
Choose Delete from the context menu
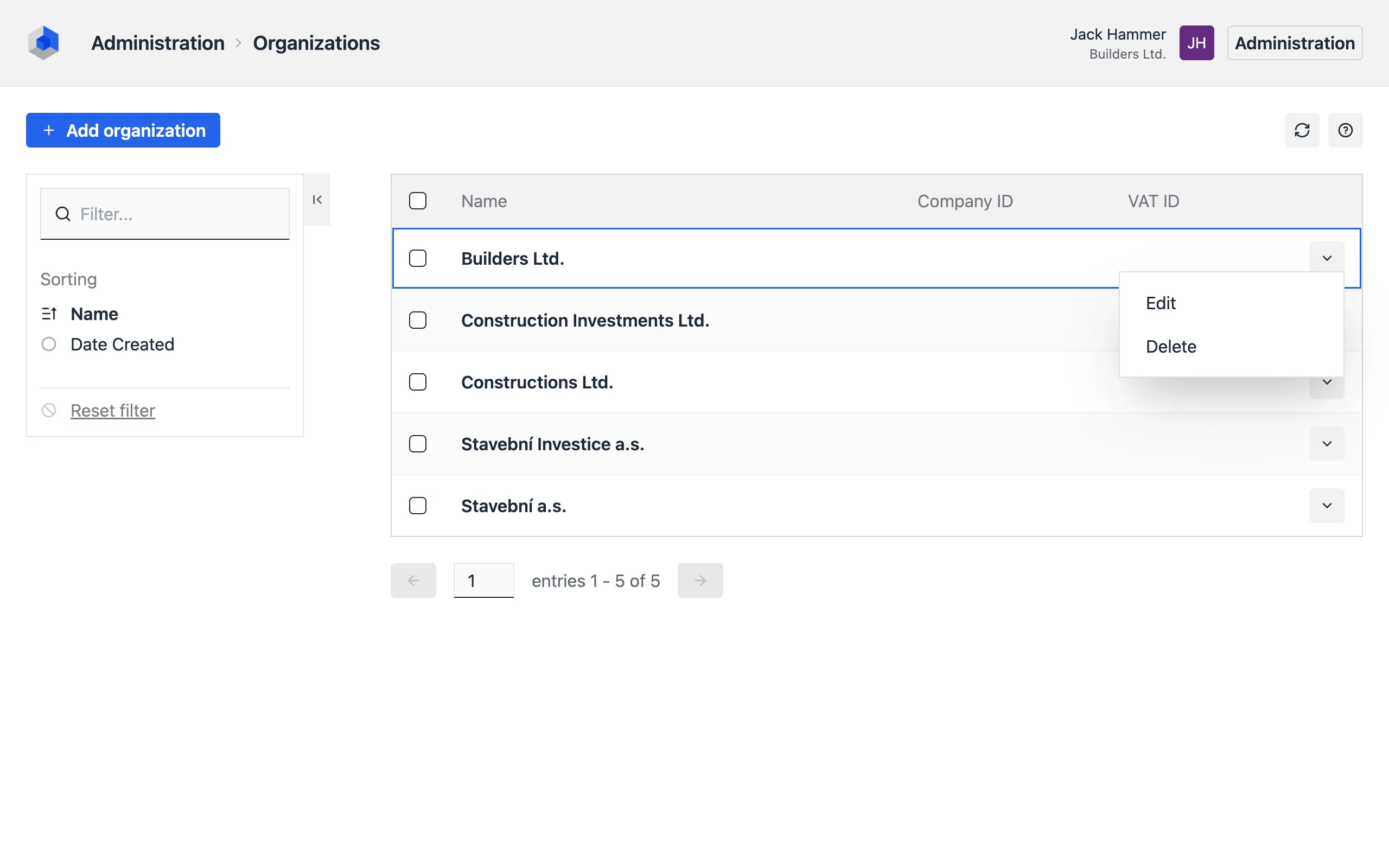[x=1170, y=347]
